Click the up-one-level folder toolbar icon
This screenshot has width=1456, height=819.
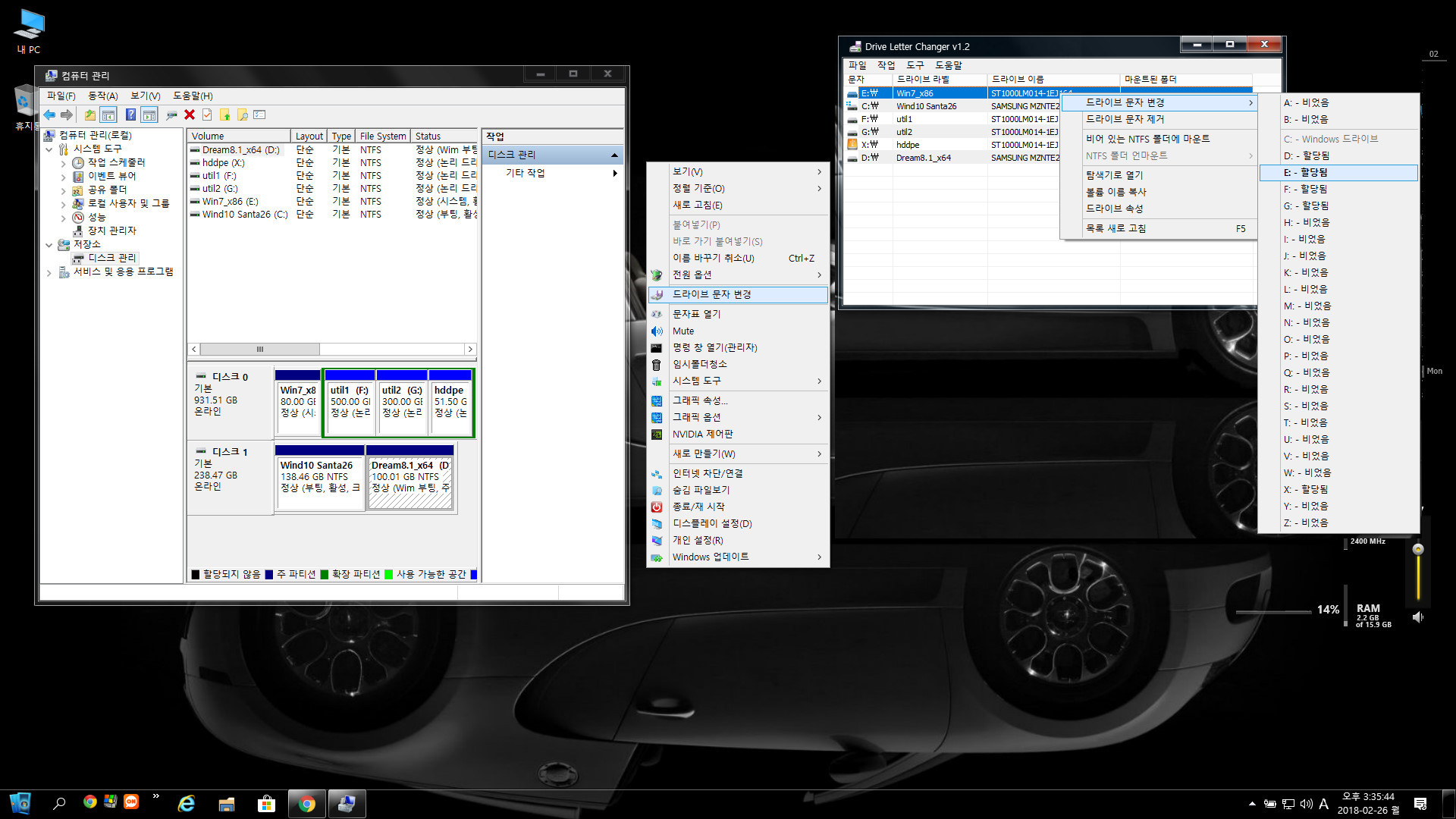(90, 115)
